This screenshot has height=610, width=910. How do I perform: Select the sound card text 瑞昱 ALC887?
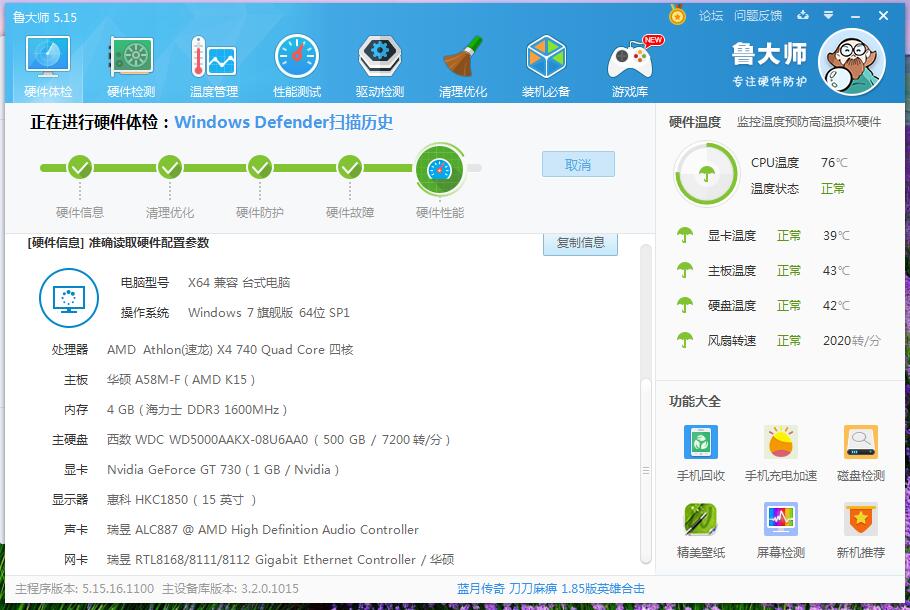263,530
